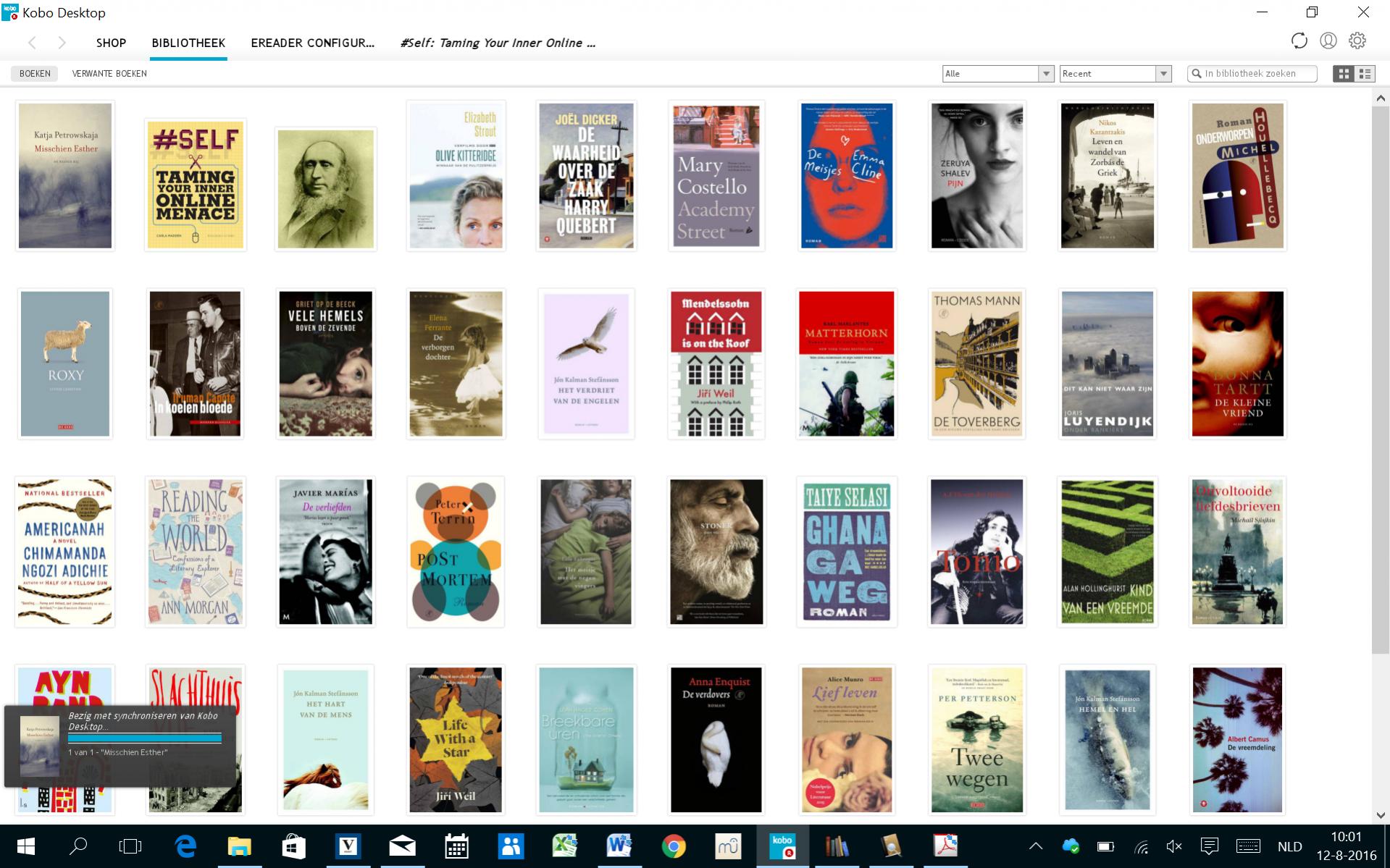Open De Meisjes by Emma Cline

(847, 176)
